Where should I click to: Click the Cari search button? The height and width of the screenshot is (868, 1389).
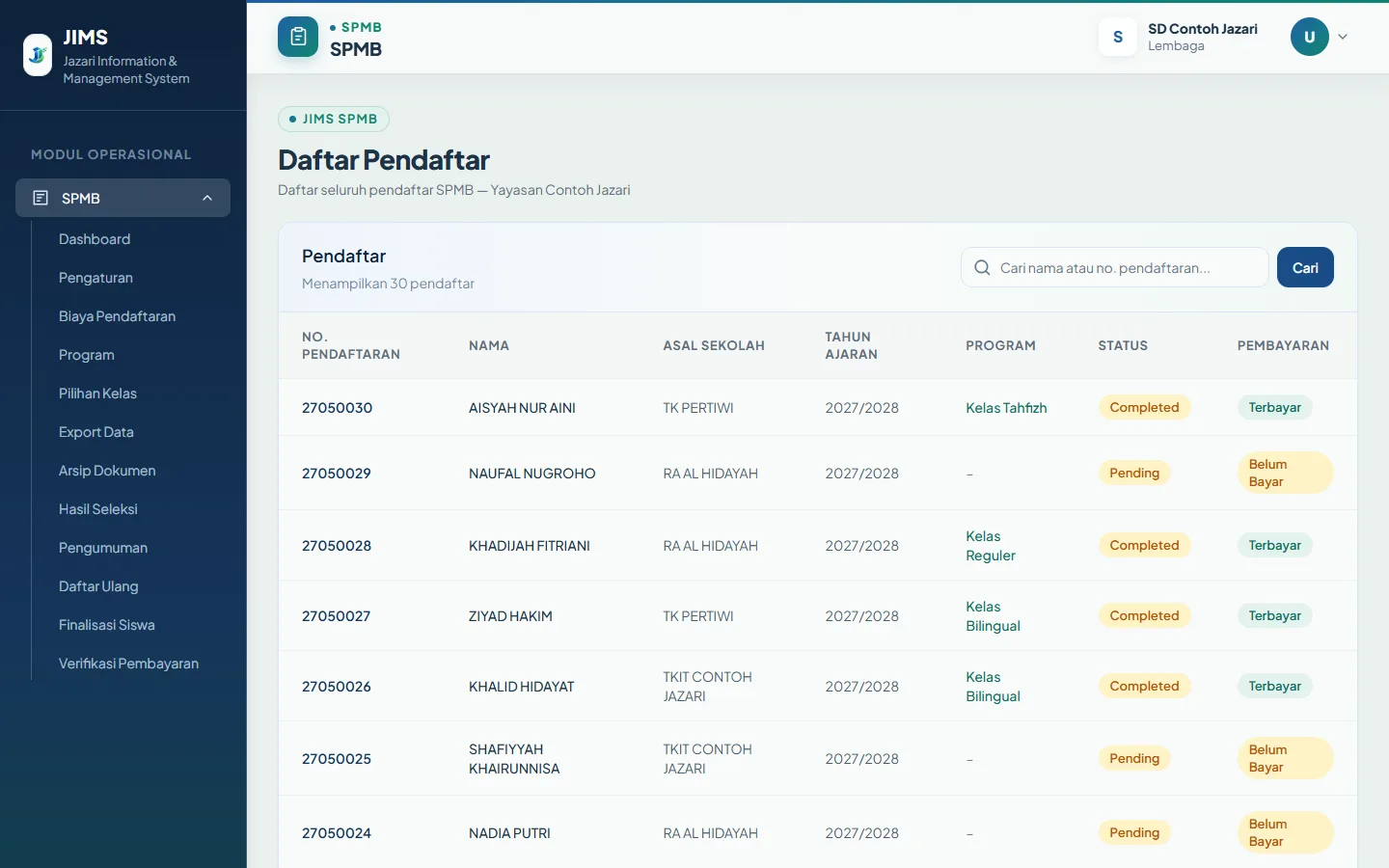pyautogui.click(x=1305, y=267)
